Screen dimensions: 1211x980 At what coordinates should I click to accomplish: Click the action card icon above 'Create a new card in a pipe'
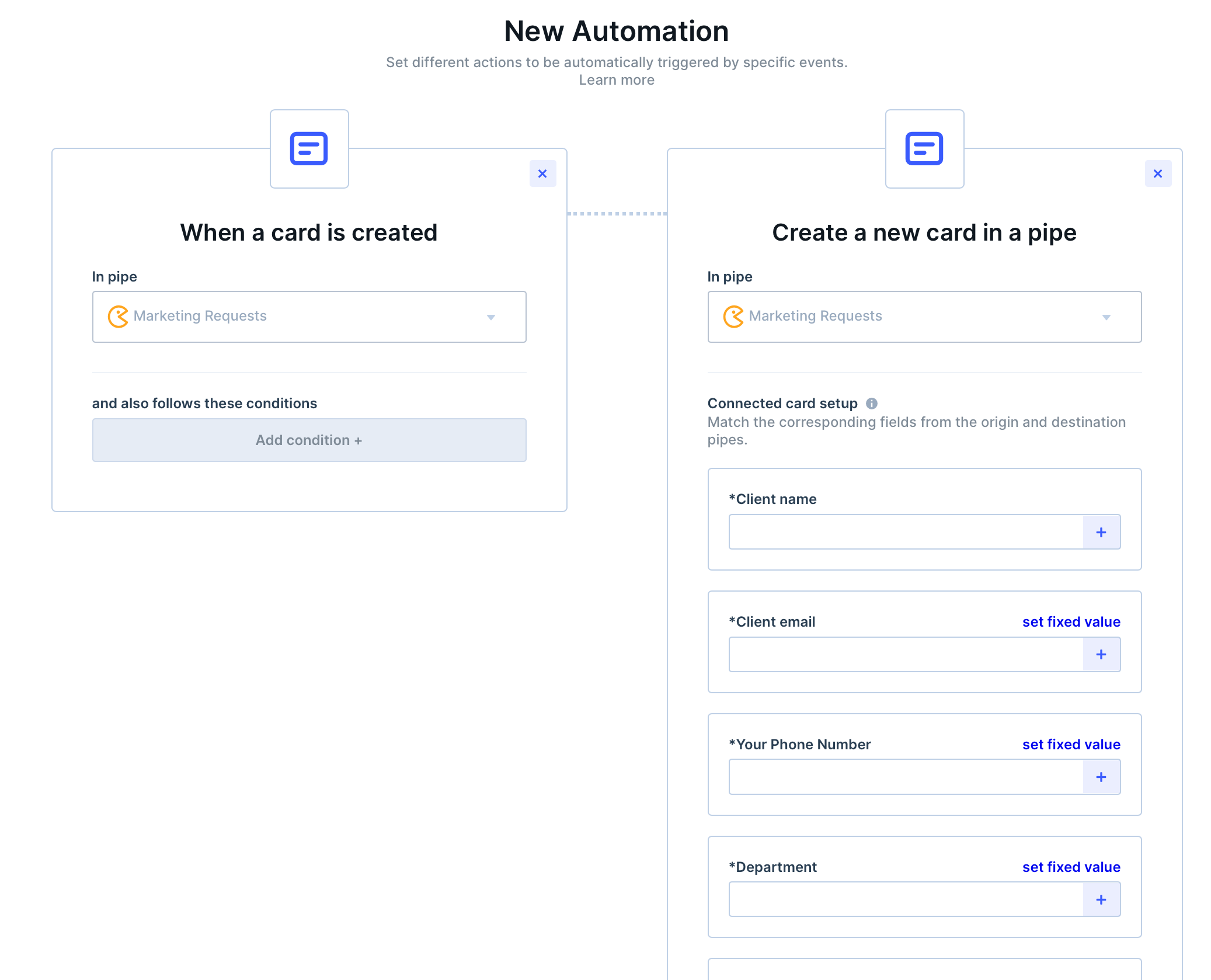(924, 148)
